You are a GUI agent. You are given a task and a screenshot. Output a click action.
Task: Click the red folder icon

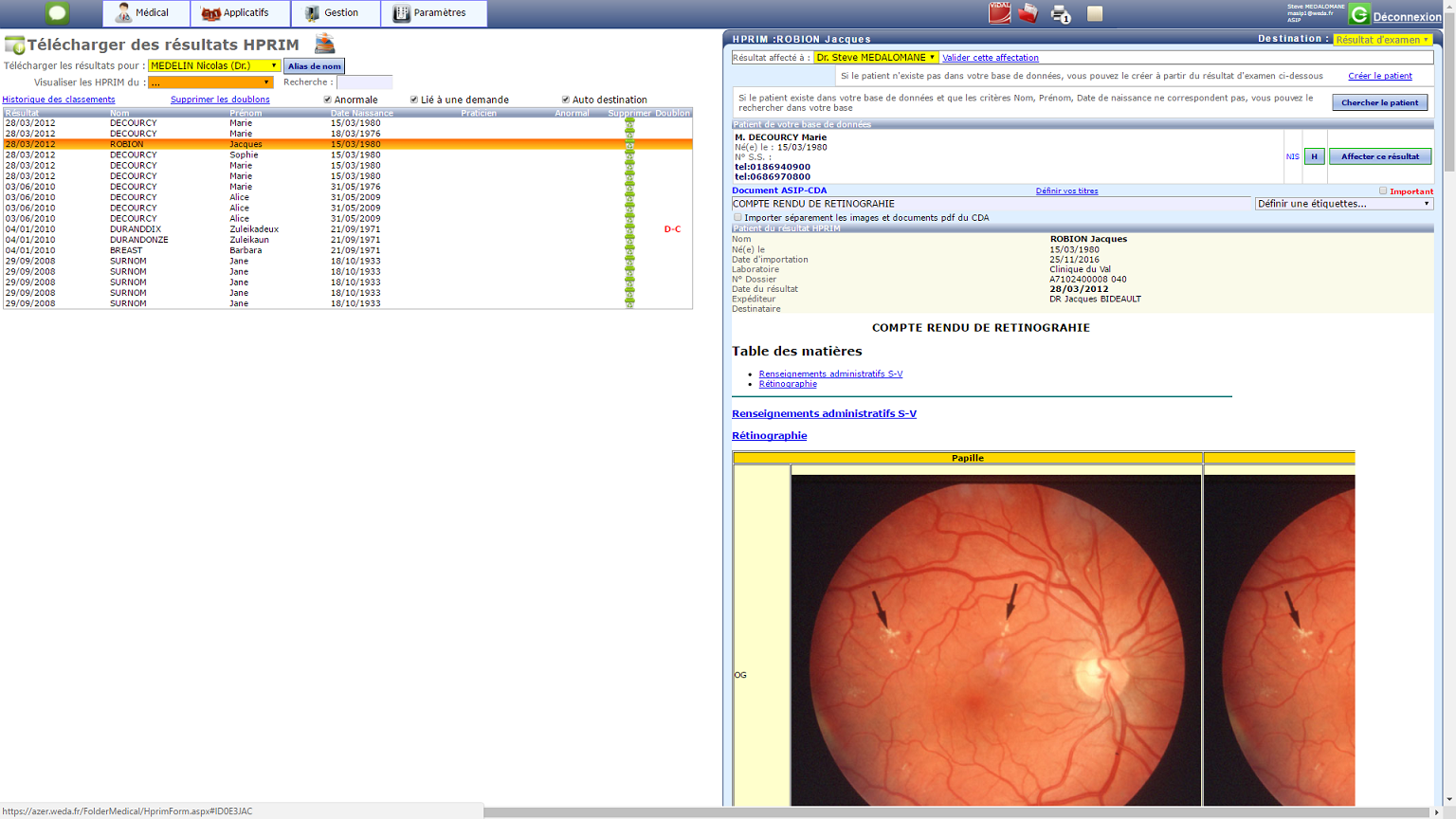[1028, 13]
